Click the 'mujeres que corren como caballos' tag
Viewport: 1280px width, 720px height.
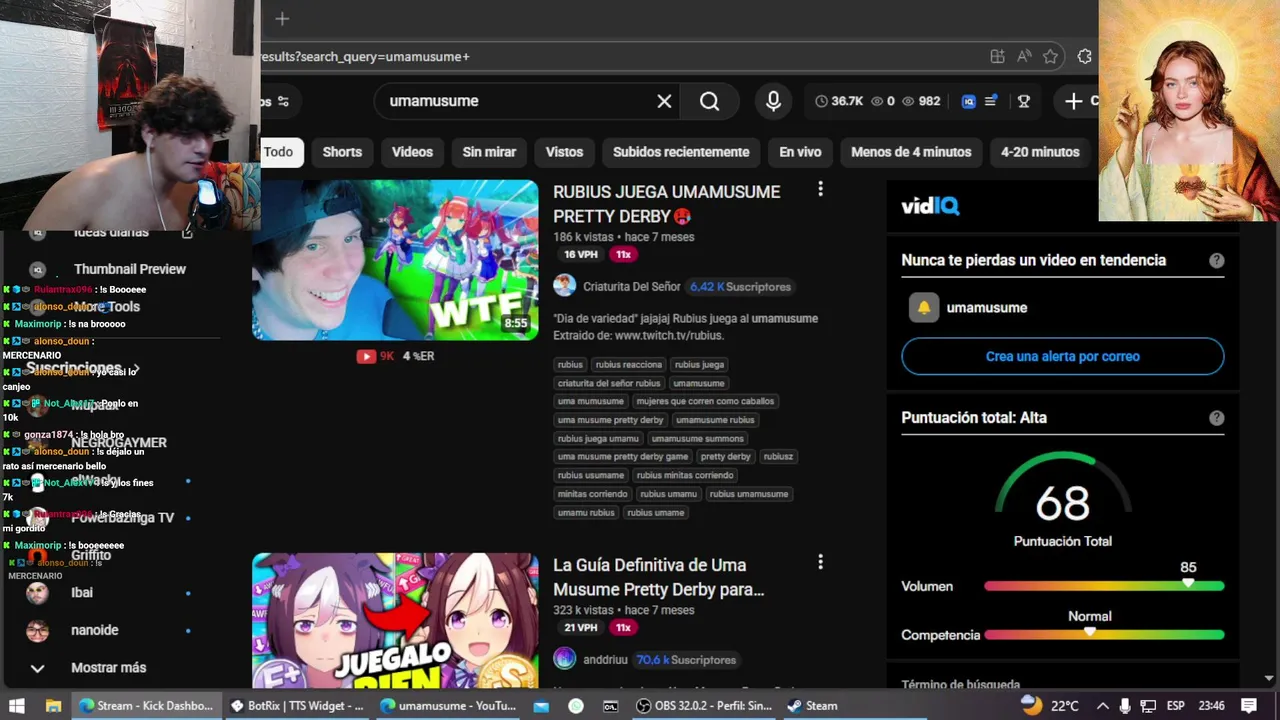(x=705, y=402)
